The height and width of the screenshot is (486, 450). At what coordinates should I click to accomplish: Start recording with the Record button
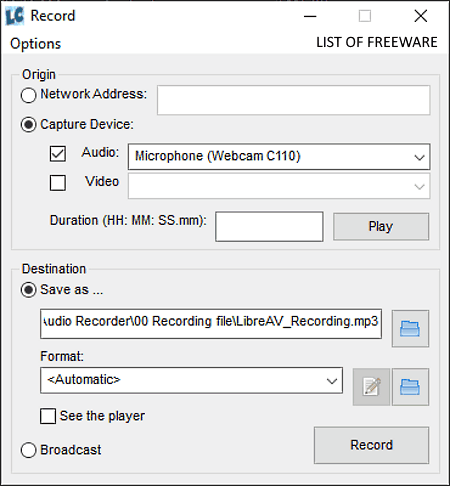click(x=371, y=445)
